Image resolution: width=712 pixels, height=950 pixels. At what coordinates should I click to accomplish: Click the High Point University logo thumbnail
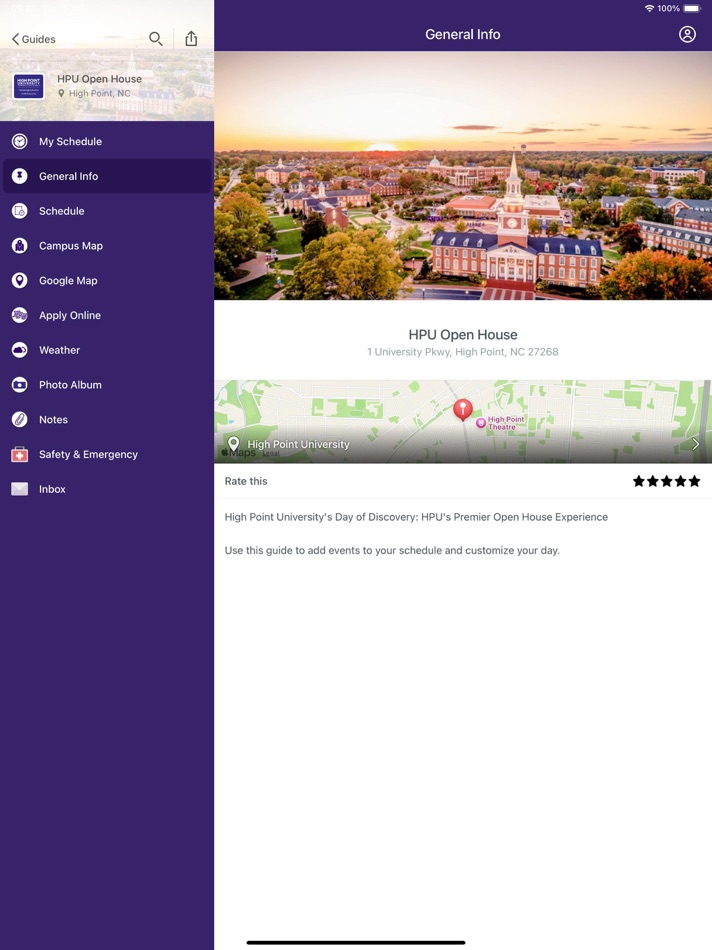28,86
